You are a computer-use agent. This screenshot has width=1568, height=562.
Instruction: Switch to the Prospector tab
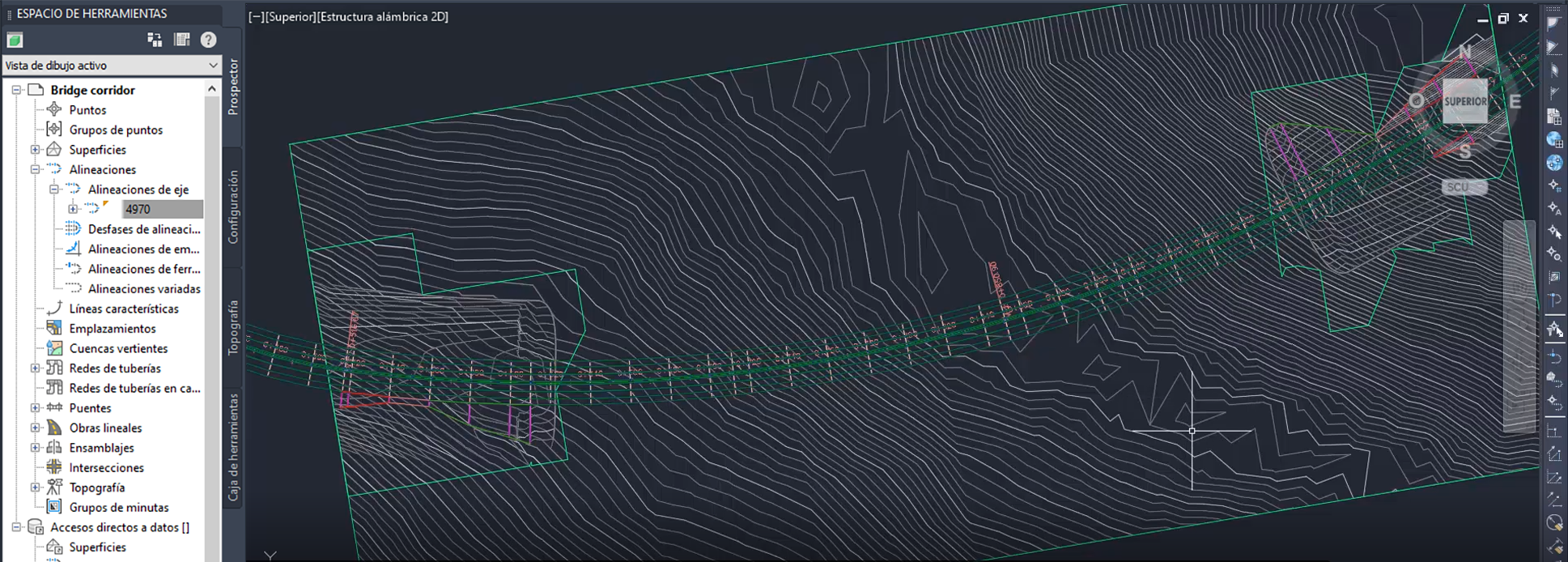(x=233, y=87)
